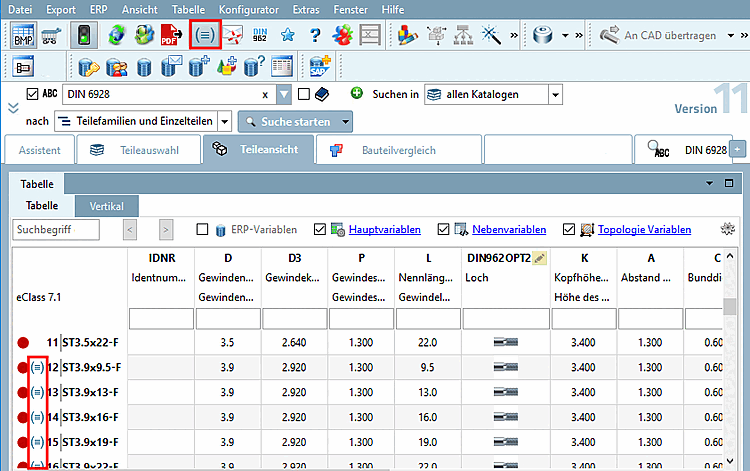Click the BMP export icon

[x=23, y=35]
